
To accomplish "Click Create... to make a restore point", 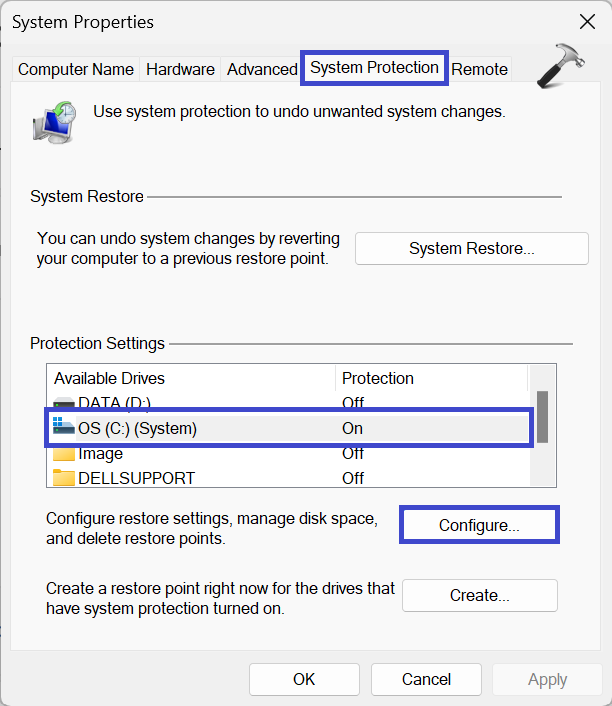I will pyautogui.click(x=480, y=595).
